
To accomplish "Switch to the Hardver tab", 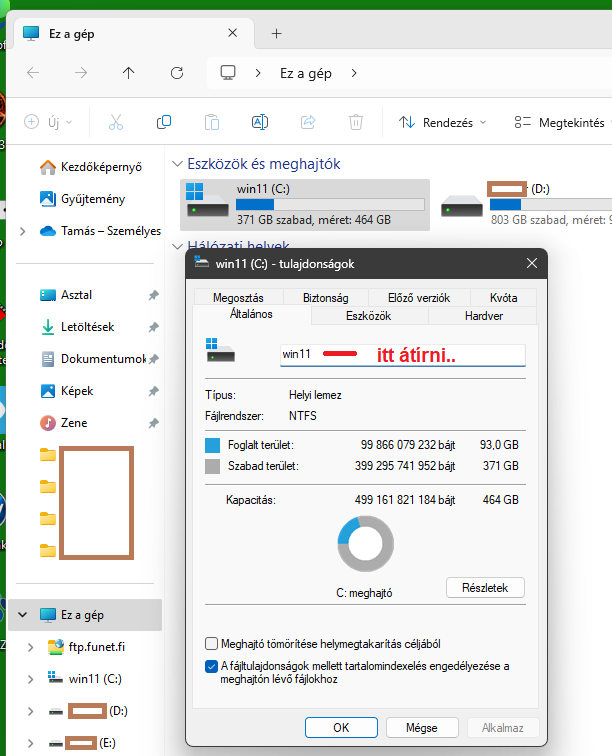I will pyautogui.click(x=484, y=316).
